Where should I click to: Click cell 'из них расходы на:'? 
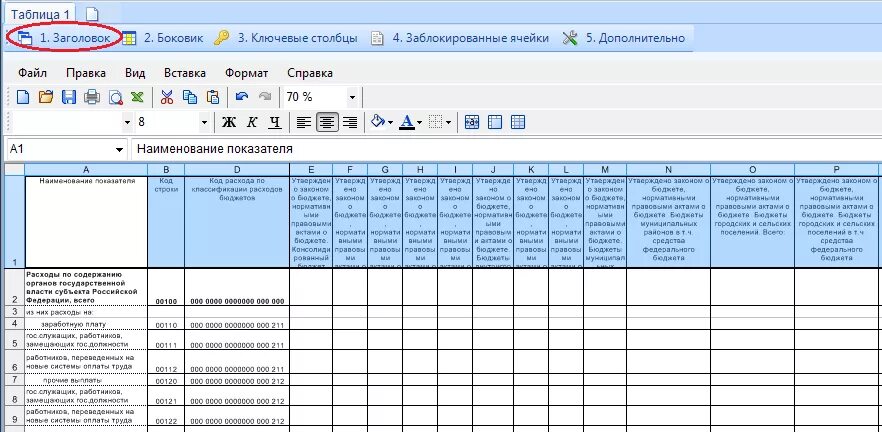pos(86,312)
